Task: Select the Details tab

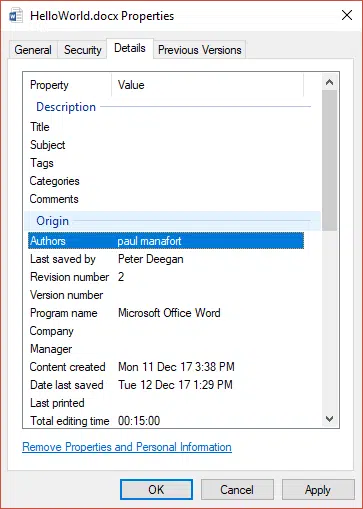Action: [130, 48]
